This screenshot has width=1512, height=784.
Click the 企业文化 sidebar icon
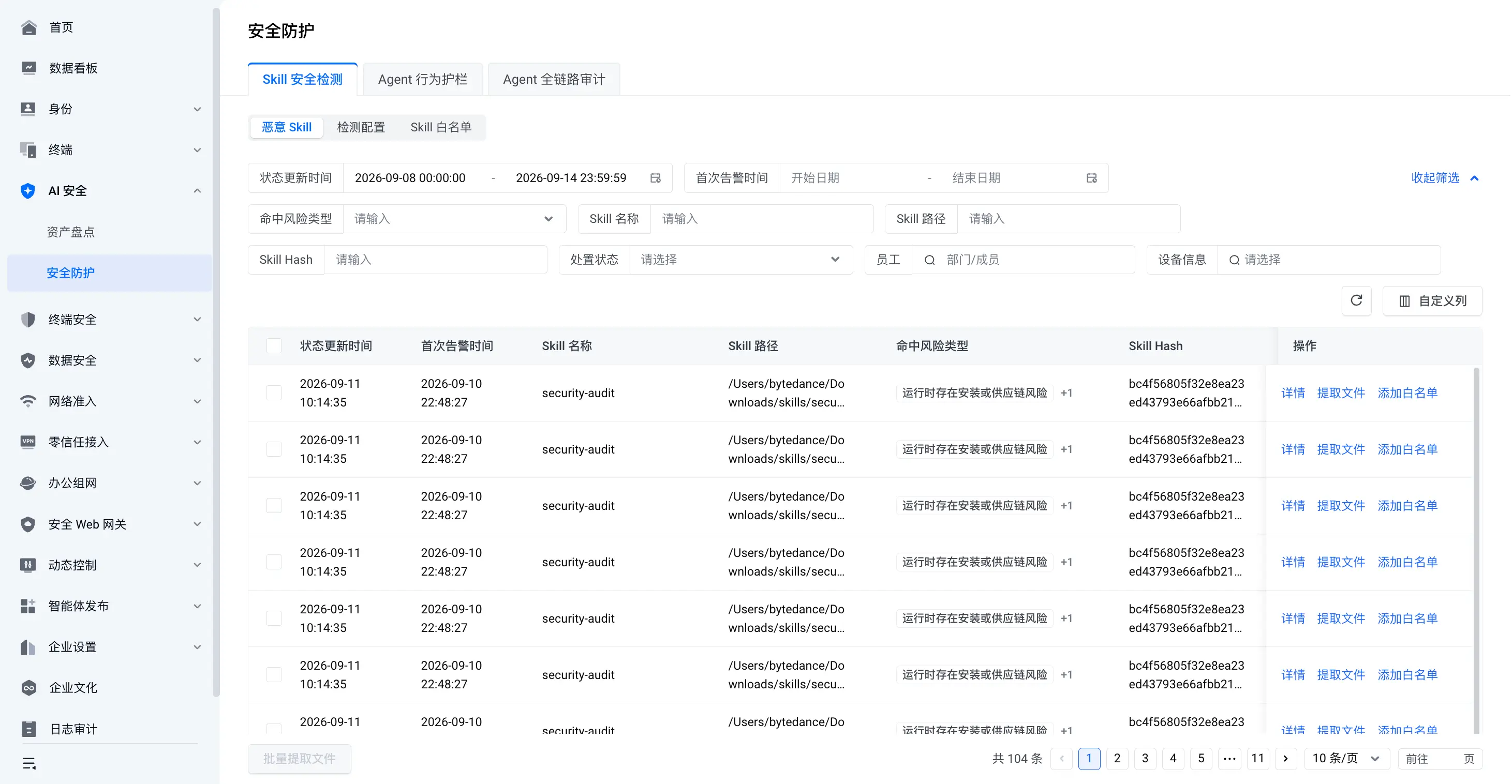(28, 688)
